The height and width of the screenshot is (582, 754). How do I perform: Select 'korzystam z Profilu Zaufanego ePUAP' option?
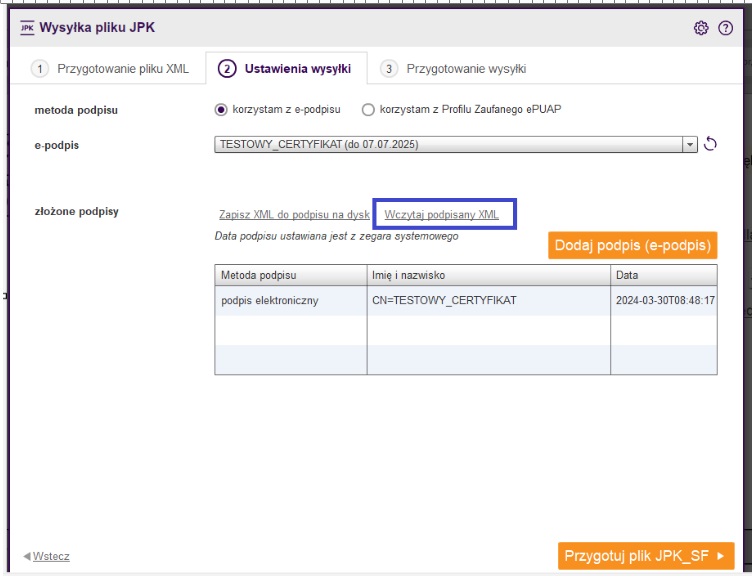[x=368, y=110]
